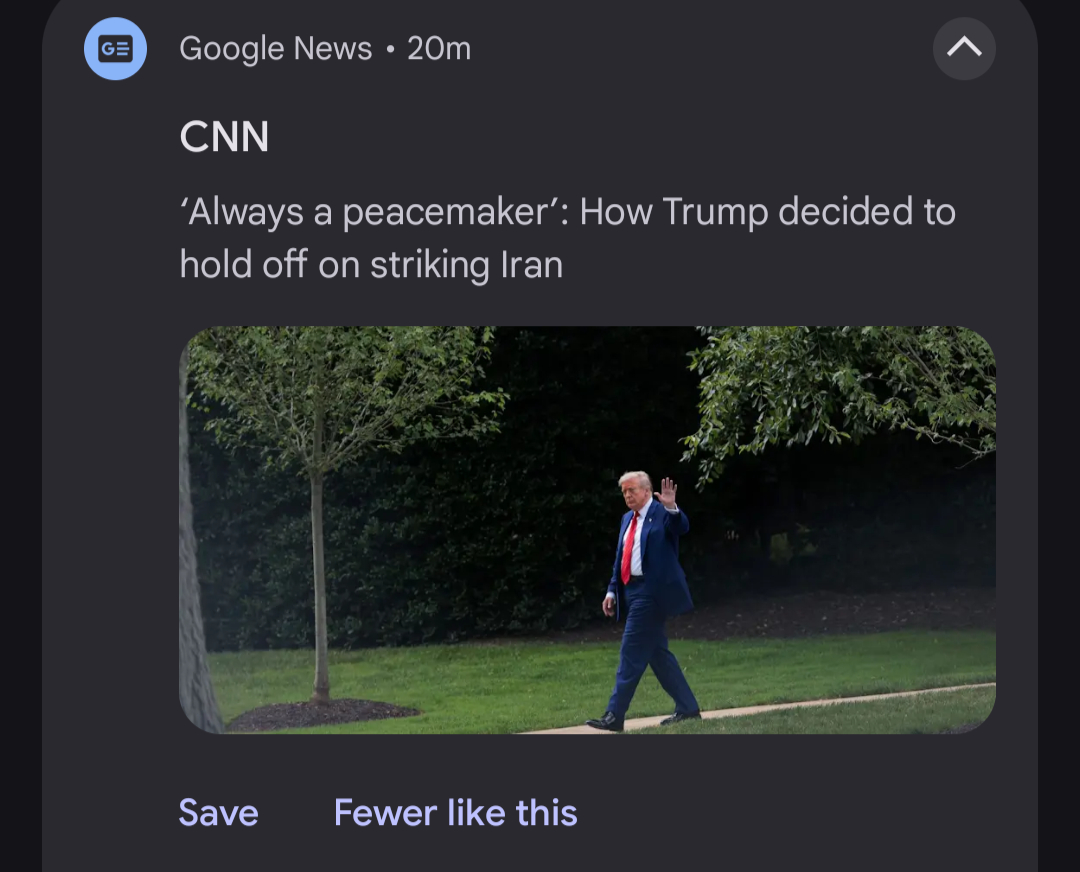The height and width of the screenshot is (872, 1080).
Task: Click the word "Iran" in the headline
Action: [x=532, y=264]
